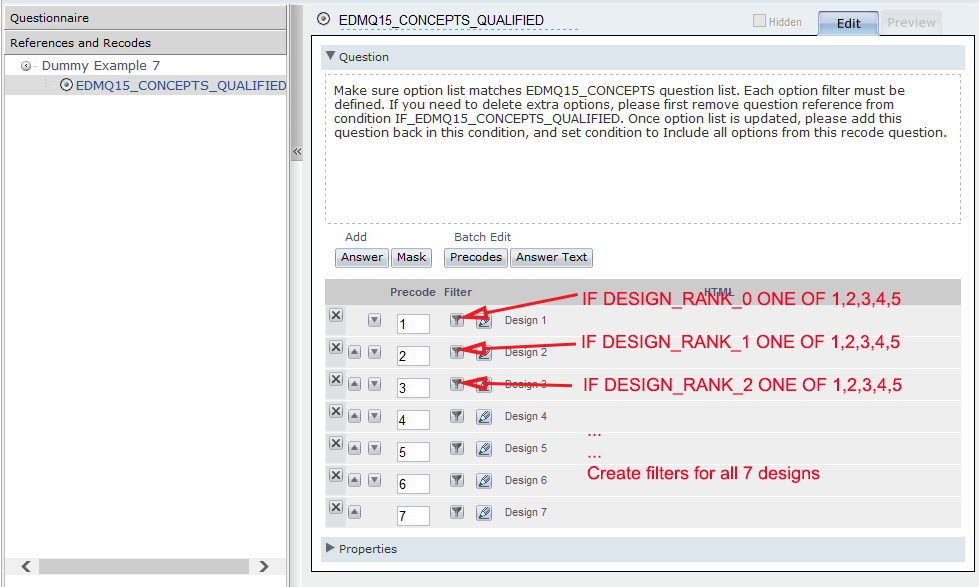Delete the Design 6 answer row

pyautogui.click(x=336, y=475)
